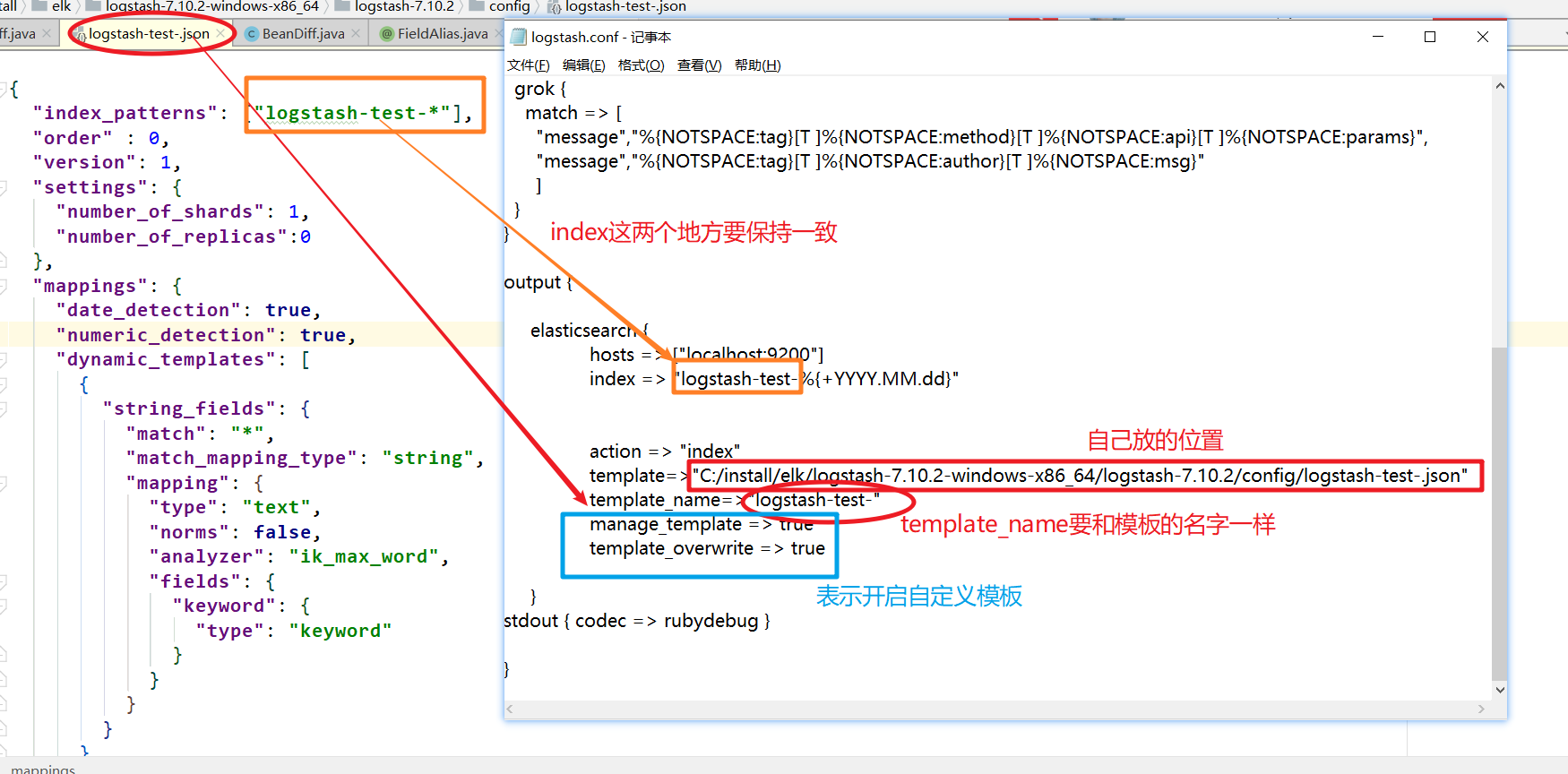Click class icon on BeanDiff.java tab
This screenshot has height=774, width=1568.
(x=252, y=34)
